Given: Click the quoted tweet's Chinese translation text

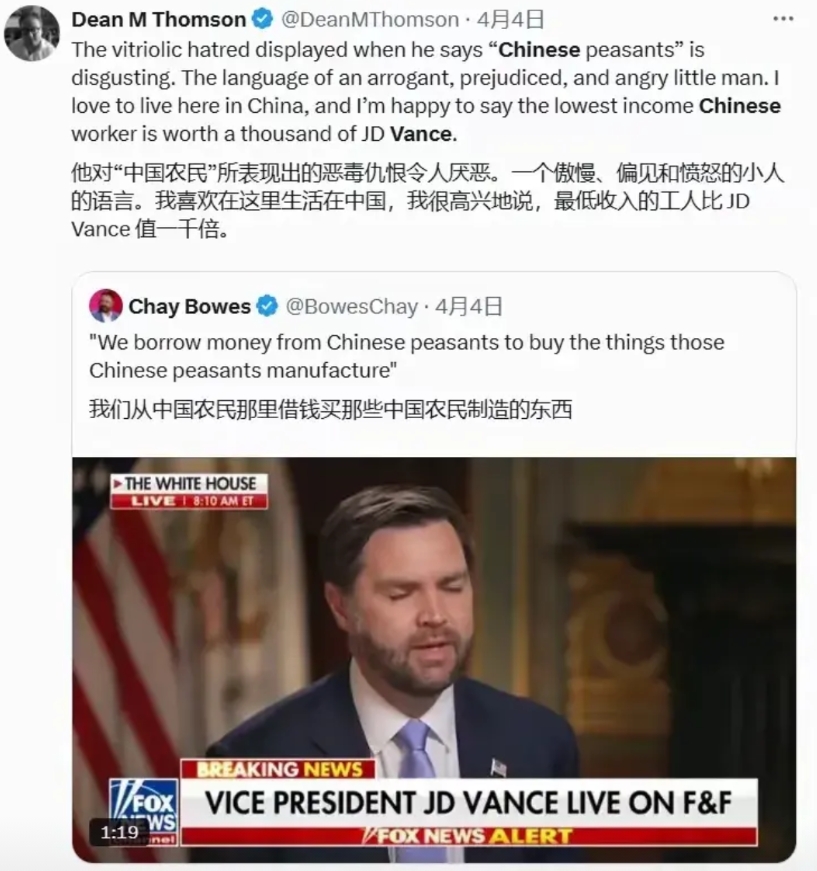Looking at the screenshot, I should pyautogui.click(x=330, y=409).
